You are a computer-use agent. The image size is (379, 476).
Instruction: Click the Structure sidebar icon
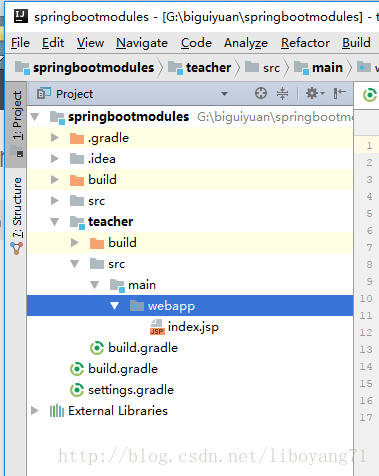point(17,248)
